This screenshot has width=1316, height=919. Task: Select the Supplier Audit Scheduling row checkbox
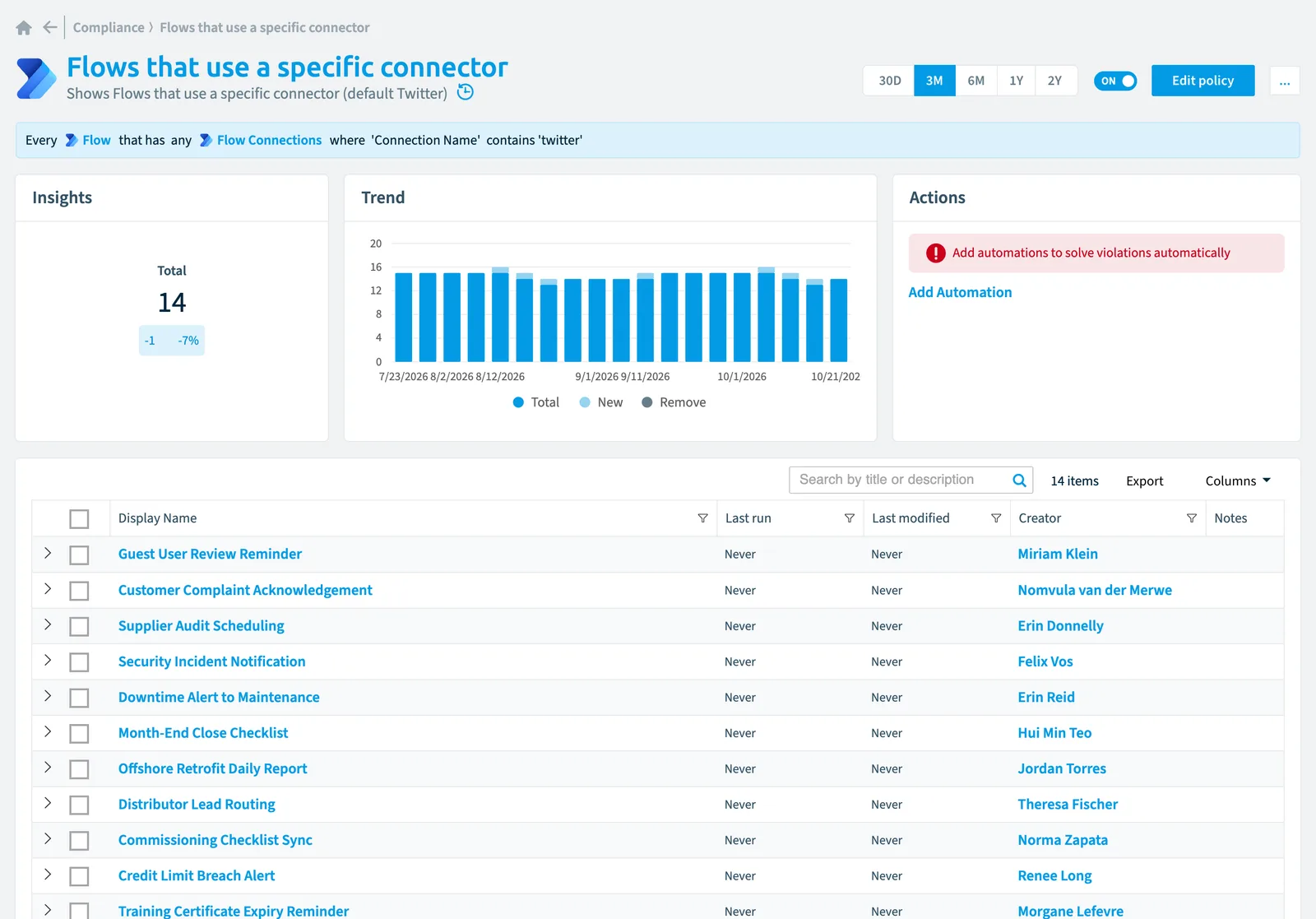click(79, 626)
